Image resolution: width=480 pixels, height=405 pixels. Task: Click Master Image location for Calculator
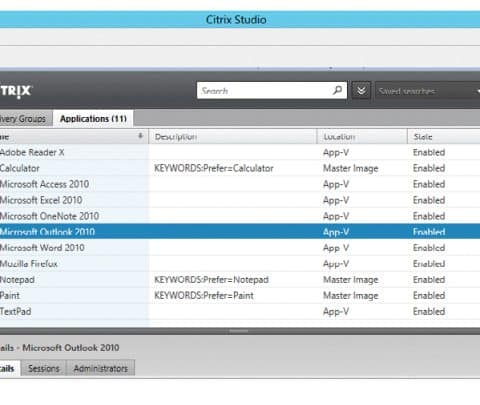click(351, 168)
